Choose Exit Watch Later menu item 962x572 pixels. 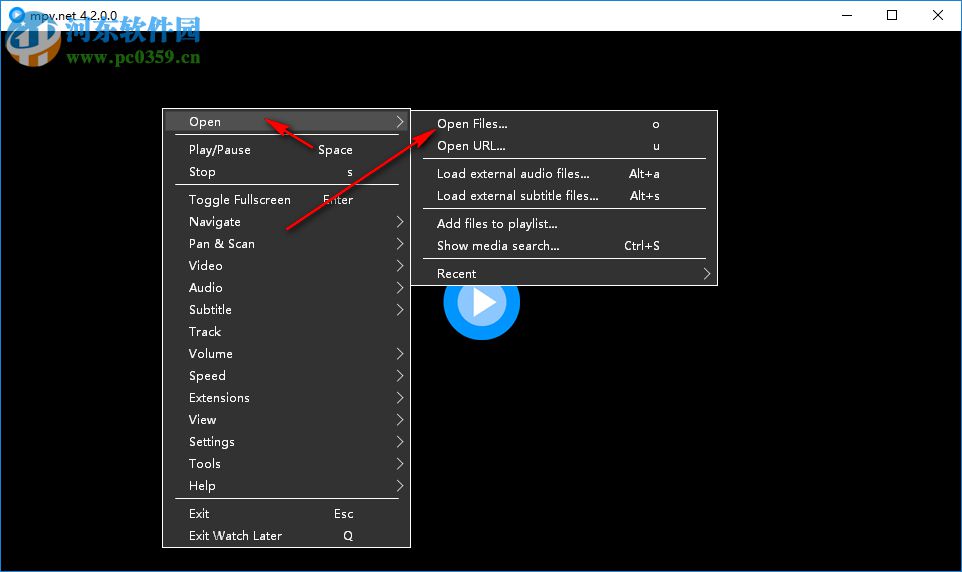(x=287, y=536)
